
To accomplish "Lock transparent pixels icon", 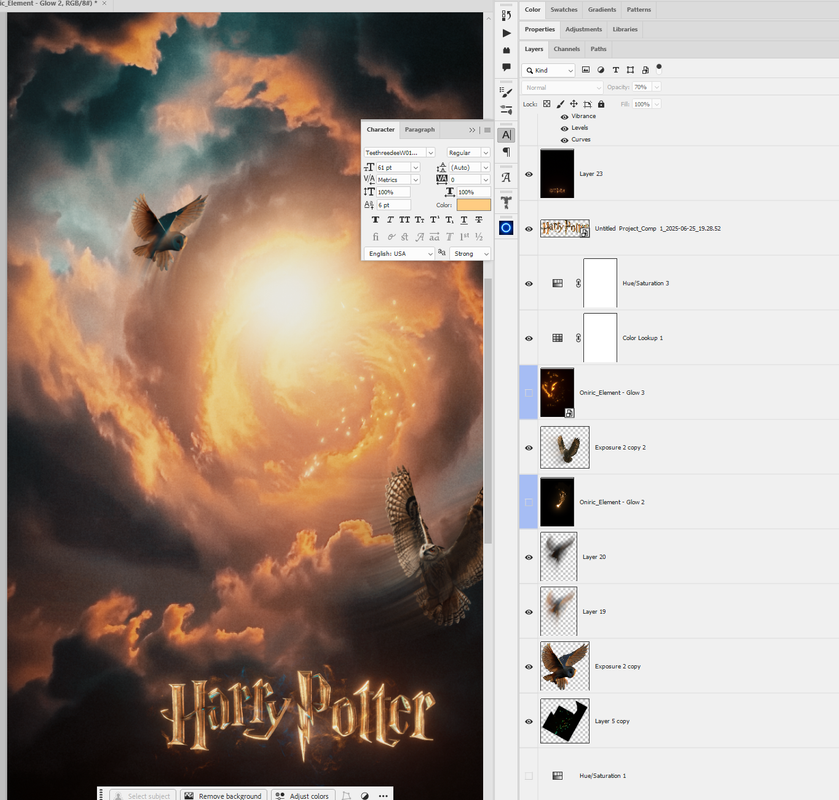I will (x=547, y=104).
